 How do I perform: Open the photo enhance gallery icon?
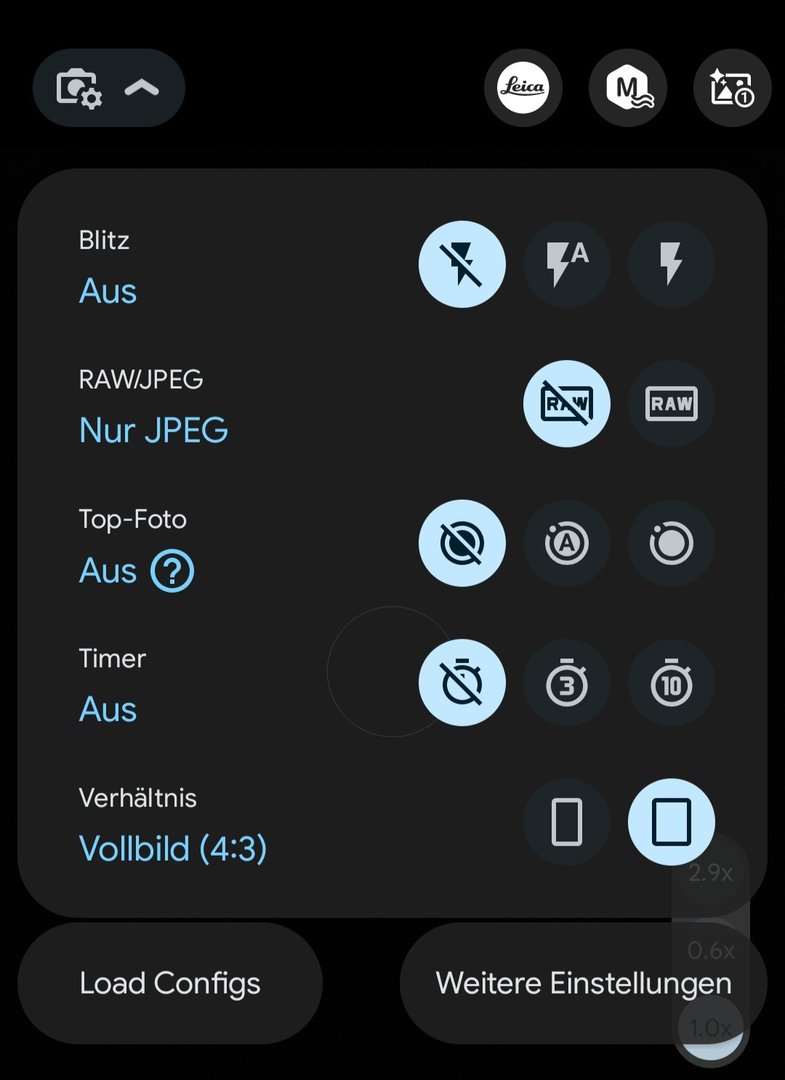[732, 88]
